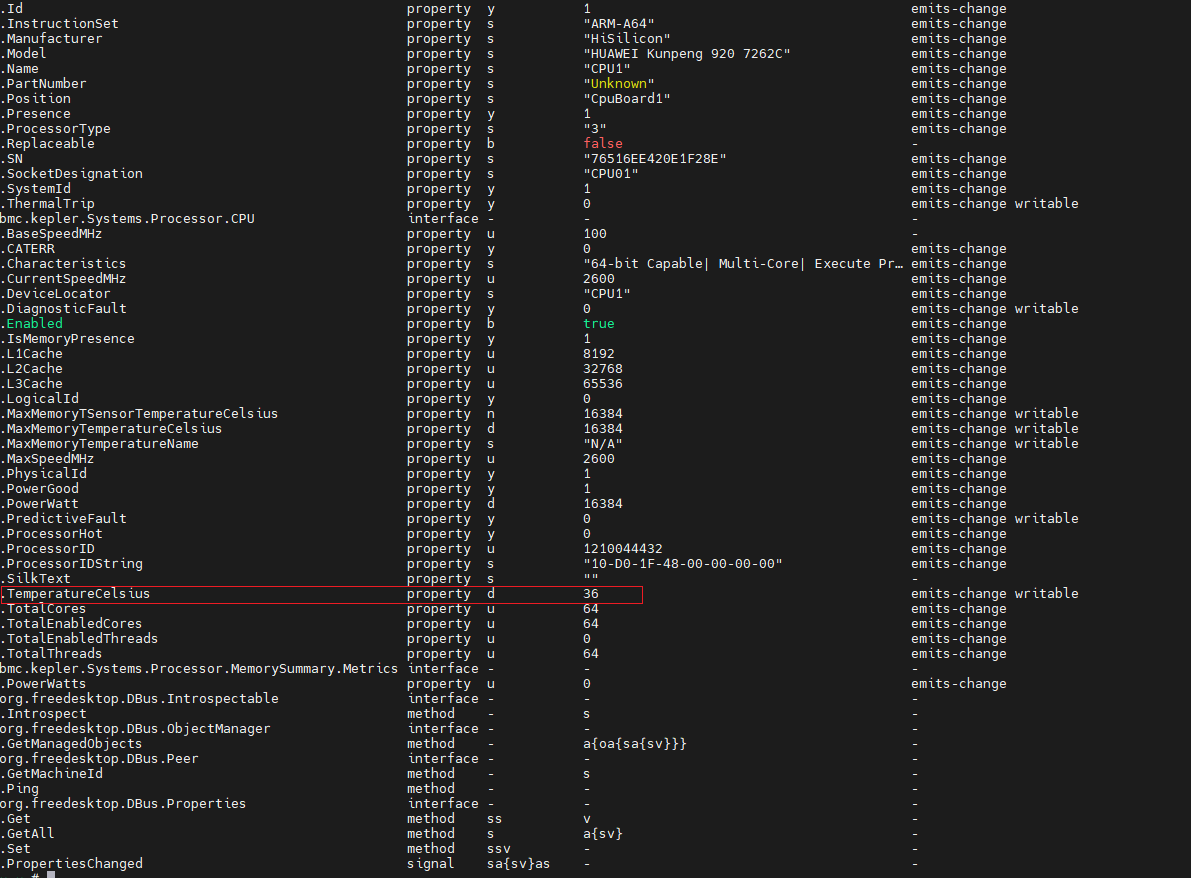Click the org.freedesktop.DBus.Properties interface name
The height and width of the screenshot is (878, 1191).
pos(123,804)
